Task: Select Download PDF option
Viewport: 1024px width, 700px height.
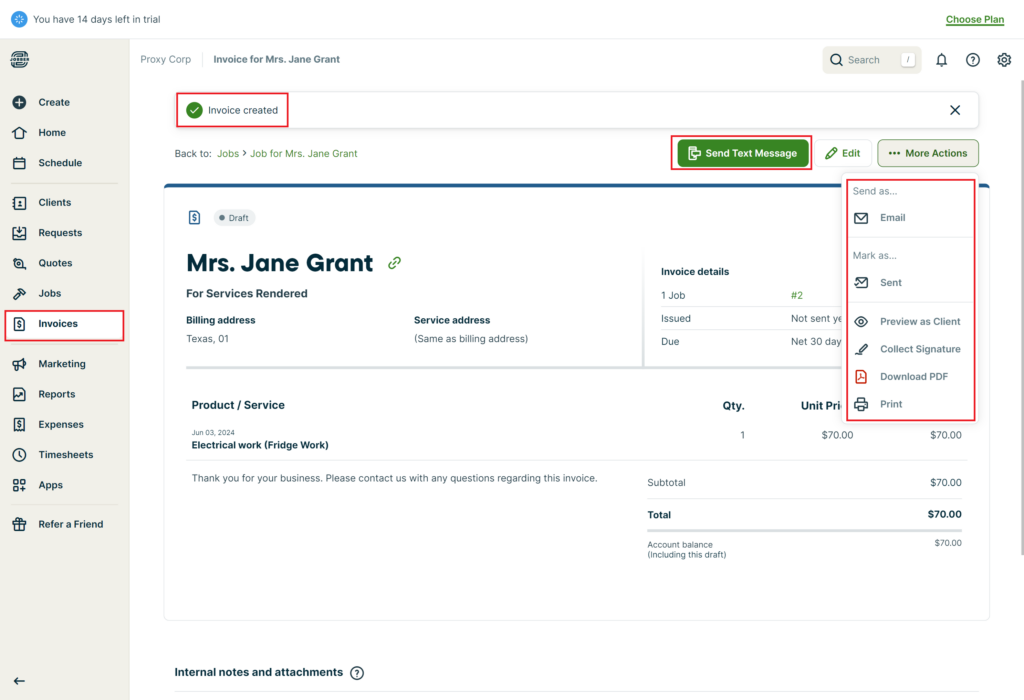Action: (x=910, y=377)
